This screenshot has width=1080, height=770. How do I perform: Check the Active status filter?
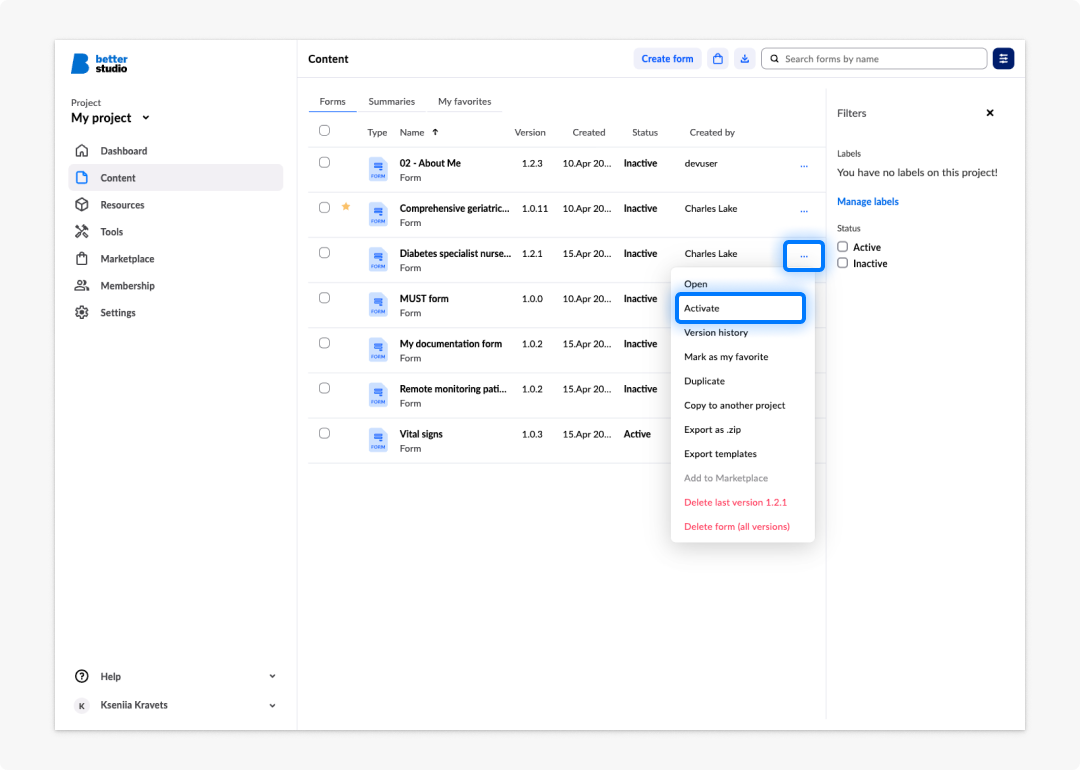pyautogui.click(x=842, y=247)
